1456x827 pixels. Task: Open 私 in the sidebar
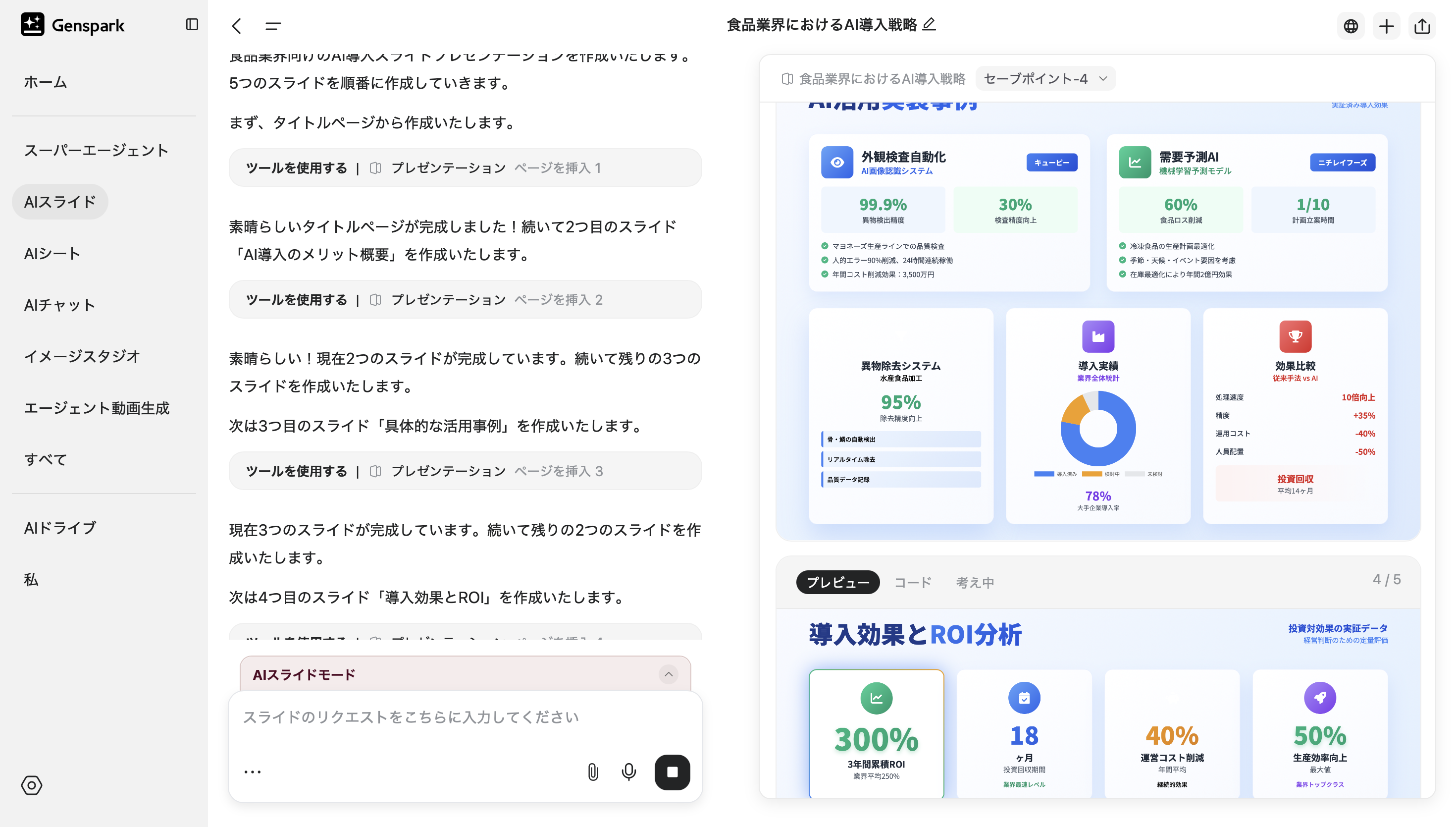point(31,579)
